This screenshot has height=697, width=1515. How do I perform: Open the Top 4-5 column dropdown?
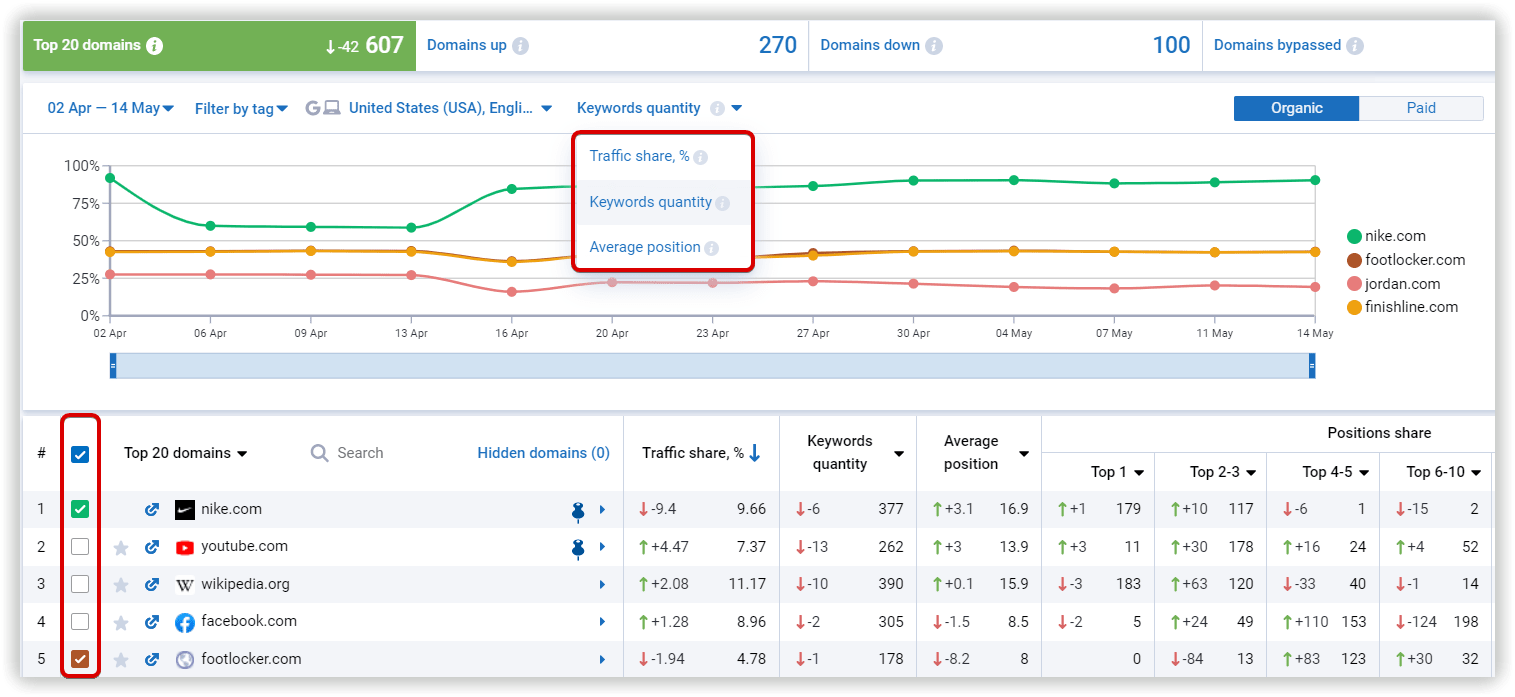1366,472
